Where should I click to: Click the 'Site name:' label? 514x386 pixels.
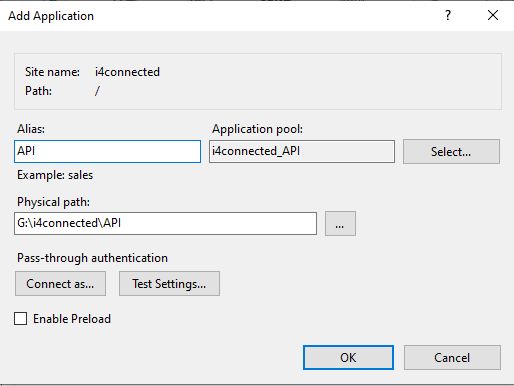click(x=52, y=72)
